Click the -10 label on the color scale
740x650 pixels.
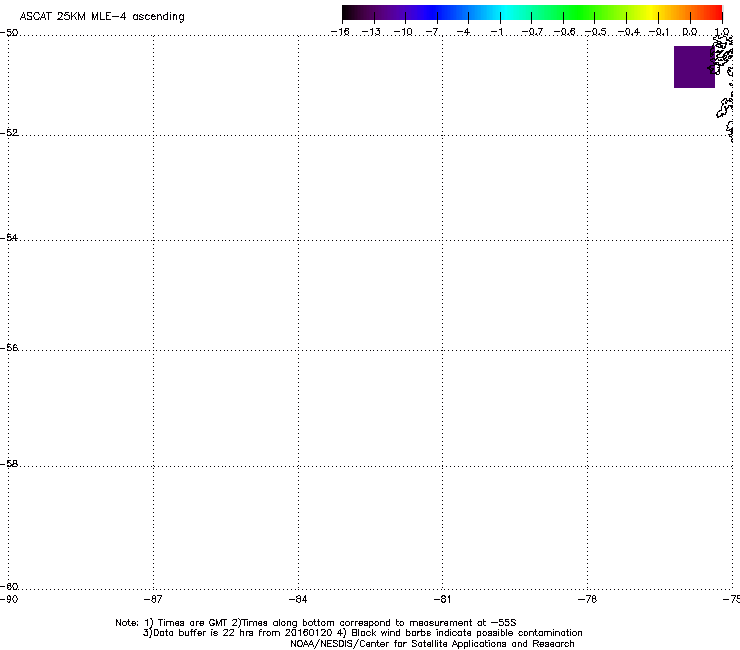pos(403,32)
